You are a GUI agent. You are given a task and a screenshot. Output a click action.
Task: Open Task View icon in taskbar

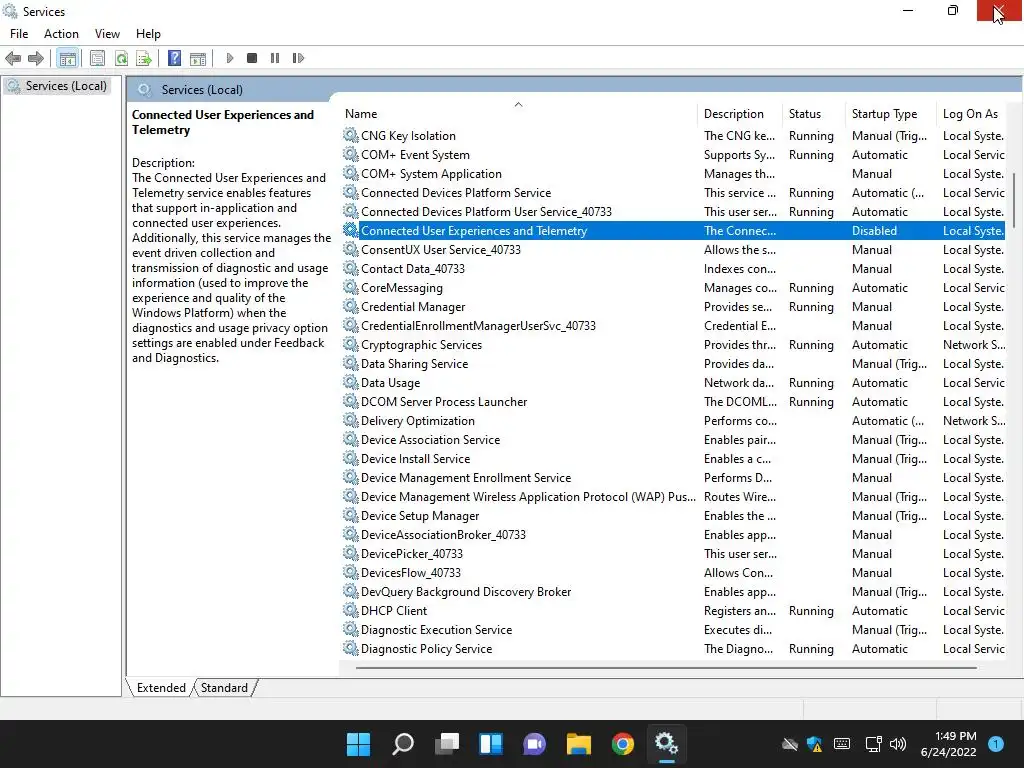447,744
